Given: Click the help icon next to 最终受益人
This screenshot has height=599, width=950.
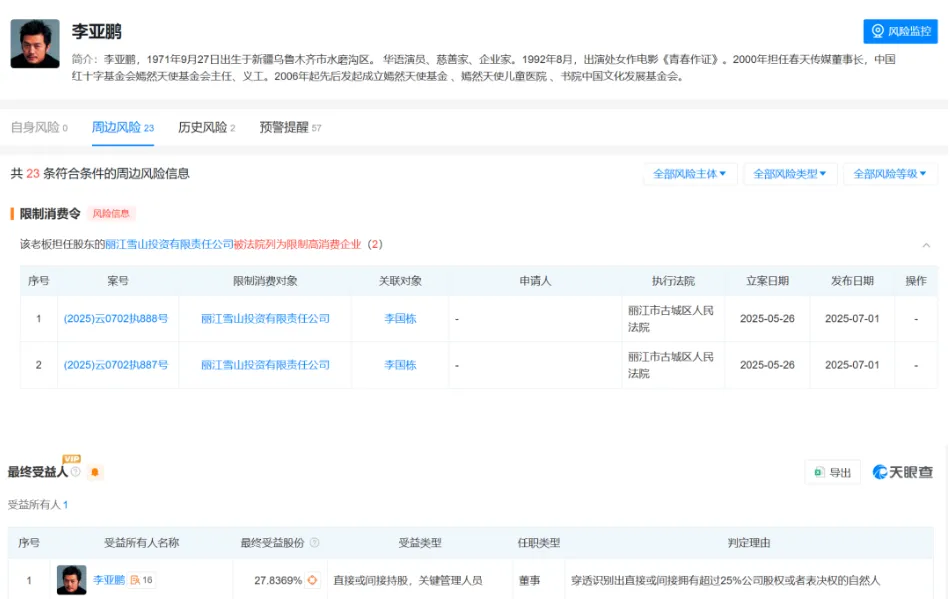Looking at the screenshot, I should (x=76, y=471).
